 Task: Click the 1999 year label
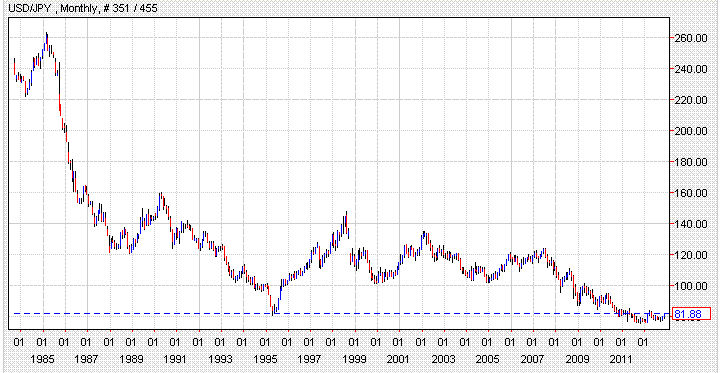[353, 359]
